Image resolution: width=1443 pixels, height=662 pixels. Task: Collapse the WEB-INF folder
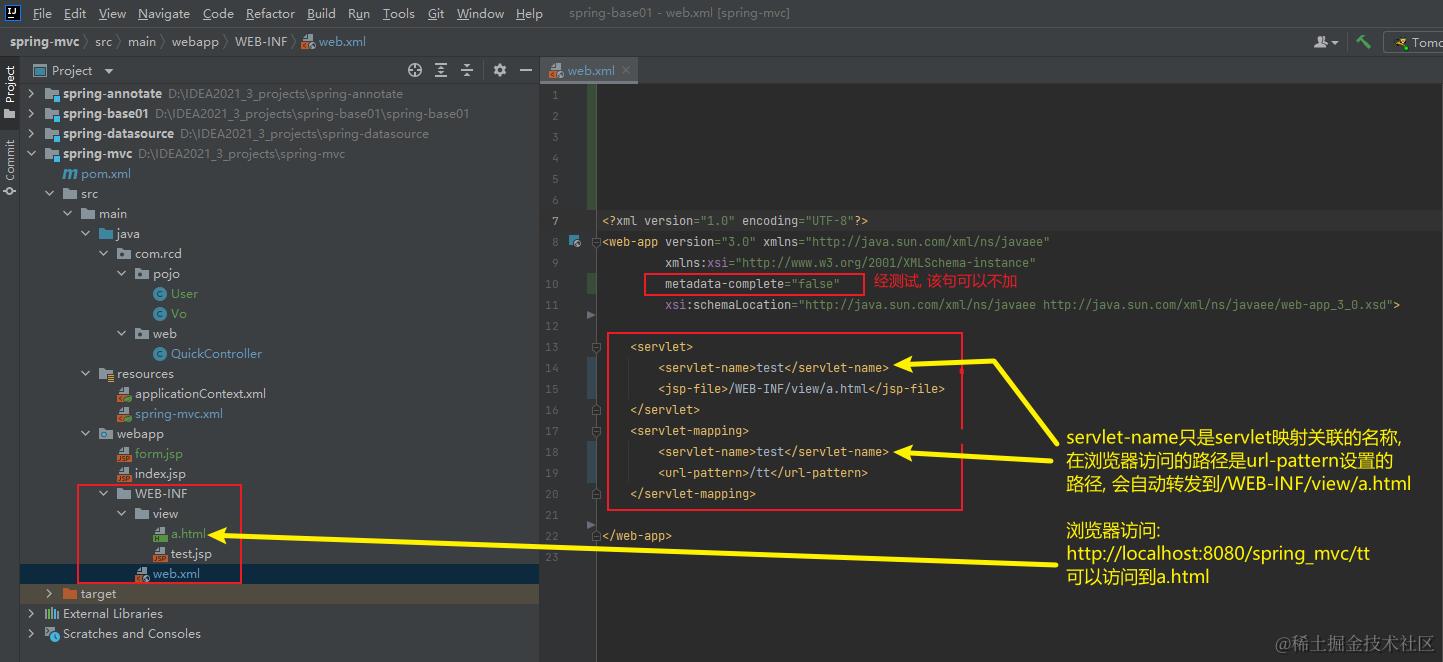click(104, 494)
